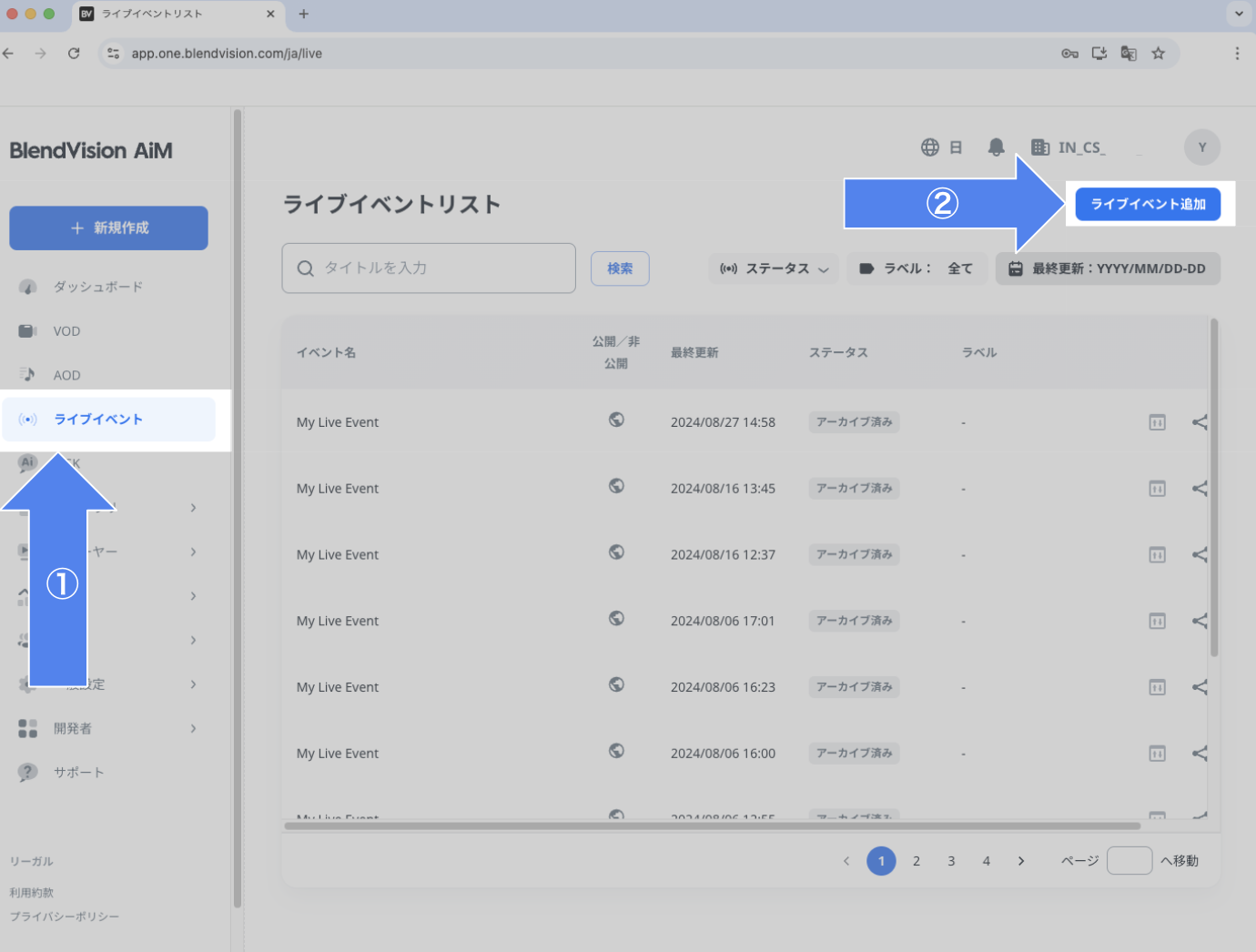Click the public globe icon for 2024/08/16 12:37 event
The width and height of the screenshot is (1256, 952).
[616, 552]
